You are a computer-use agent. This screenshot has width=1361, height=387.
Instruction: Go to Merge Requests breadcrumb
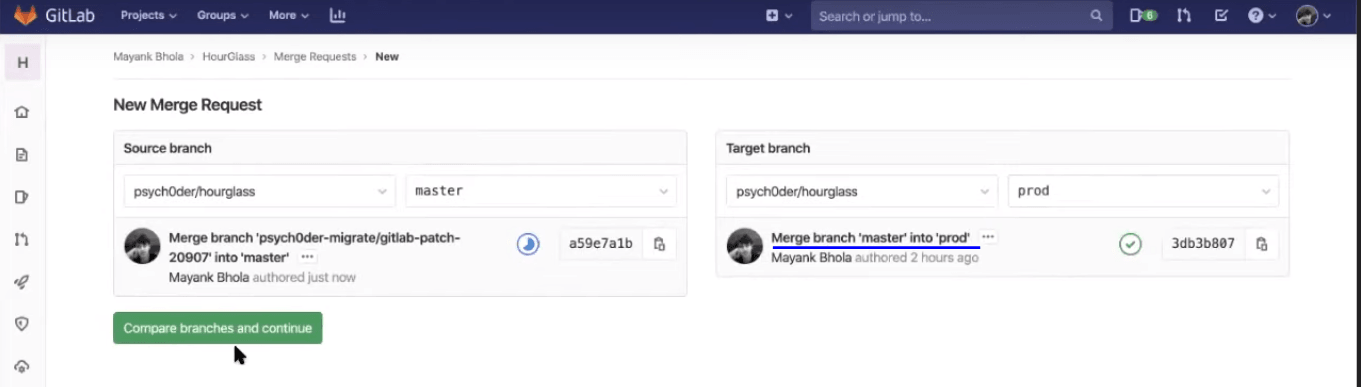pyautogui.click(x=315, y=57)
